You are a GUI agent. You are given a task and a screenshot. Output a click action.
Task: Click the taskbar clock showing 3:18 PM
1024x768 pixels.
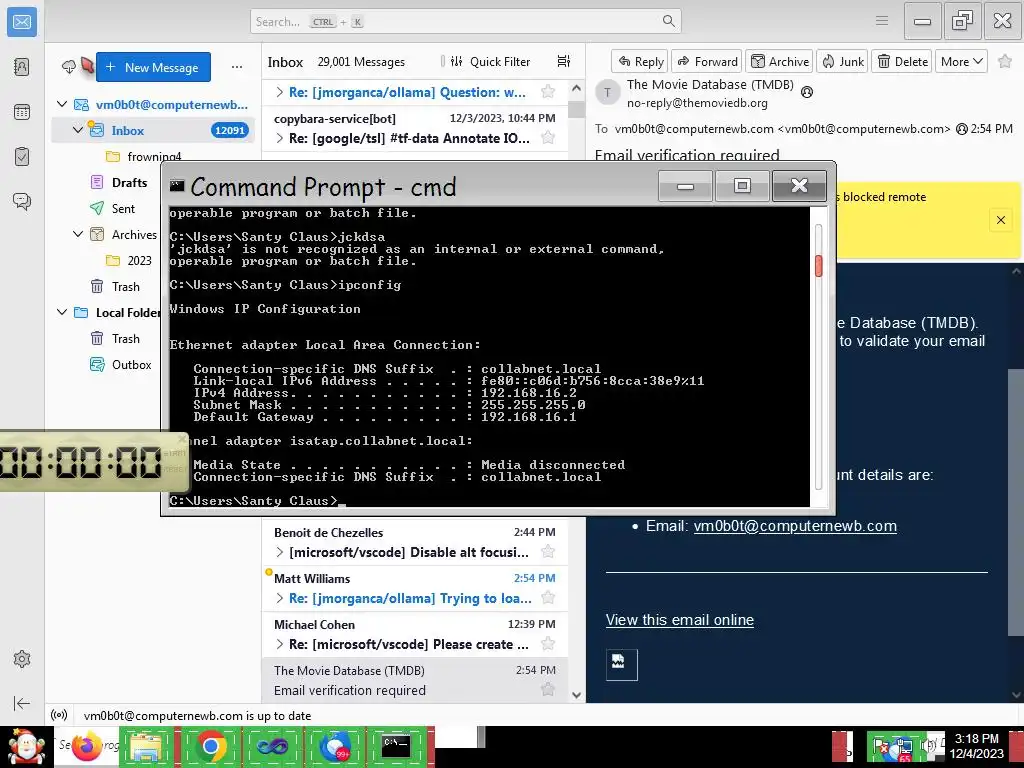pyautogui.click(x=976, y=746)
